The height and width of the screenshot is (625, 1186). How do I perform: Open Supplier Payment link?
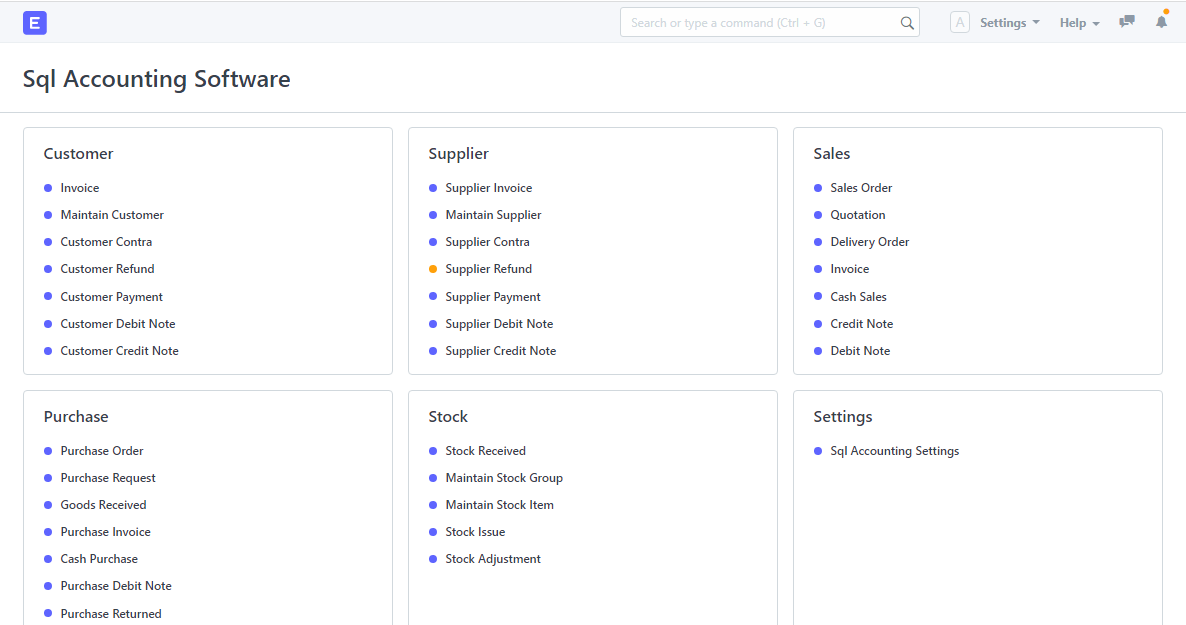point(493,297)
